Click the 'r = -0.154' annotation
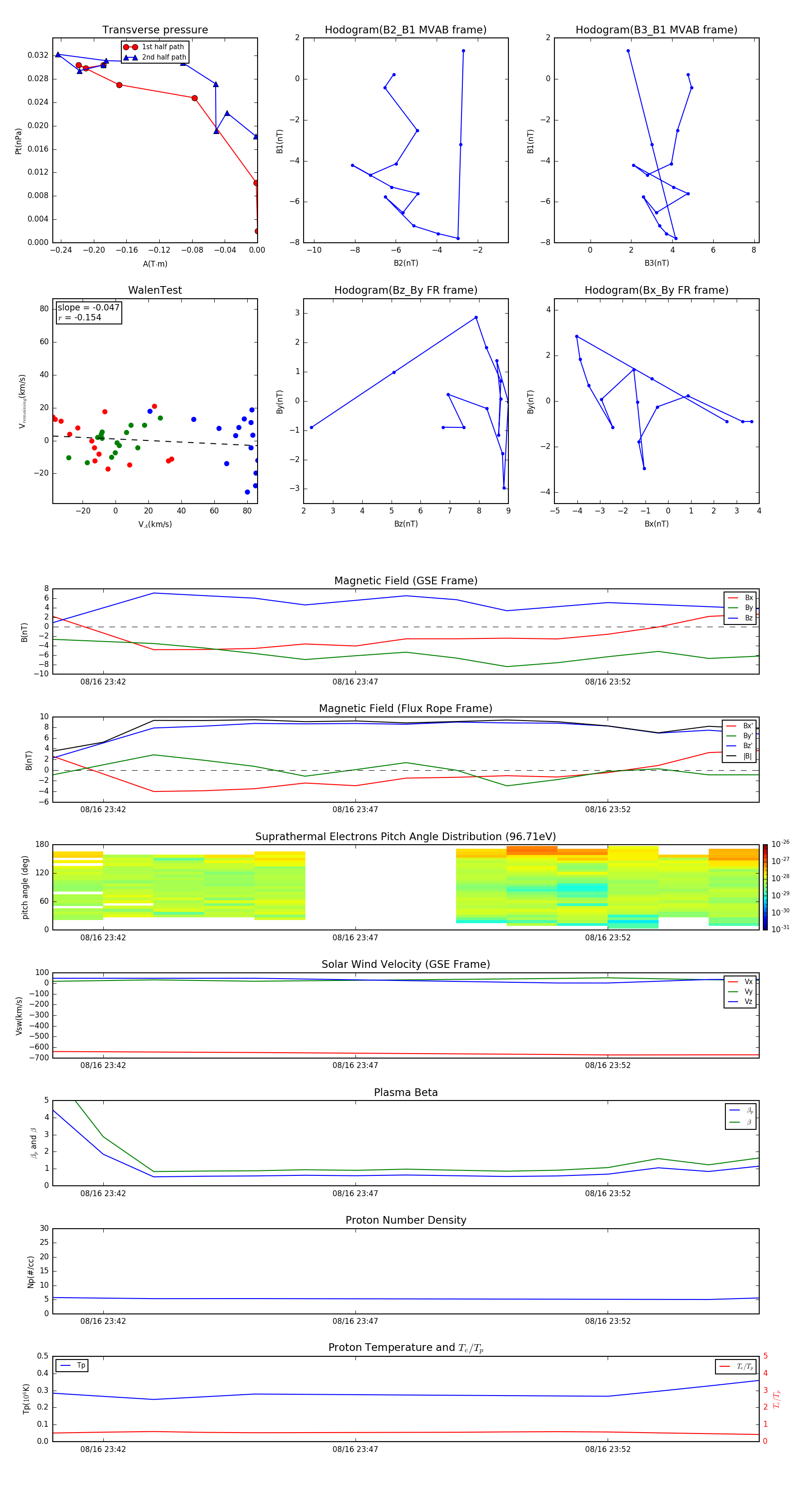This screenshot has width=812, height=1489. click(80, 317)
